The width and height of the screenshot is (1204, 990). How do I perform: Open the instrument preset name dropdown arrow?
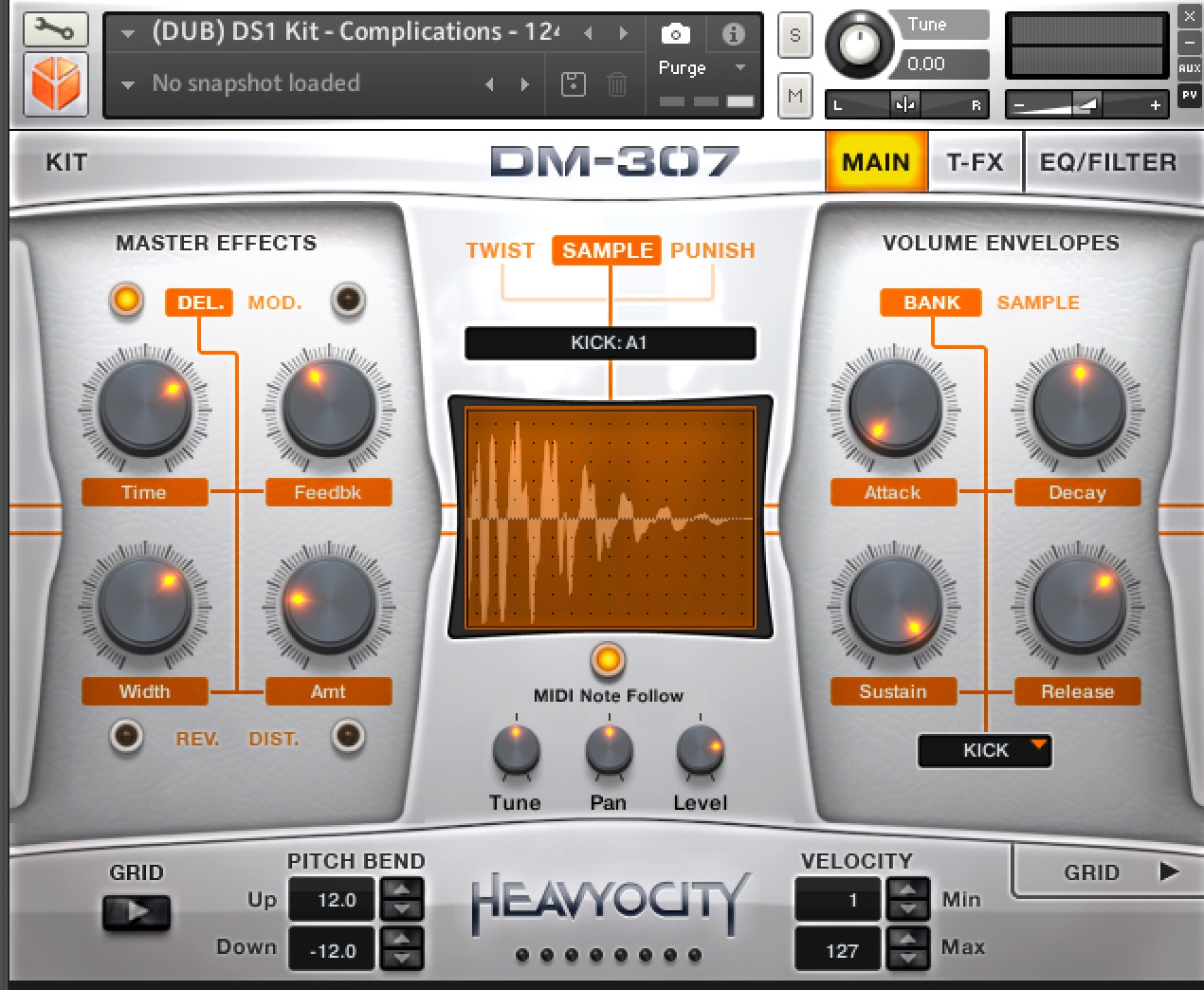click(x=128, y=33)
